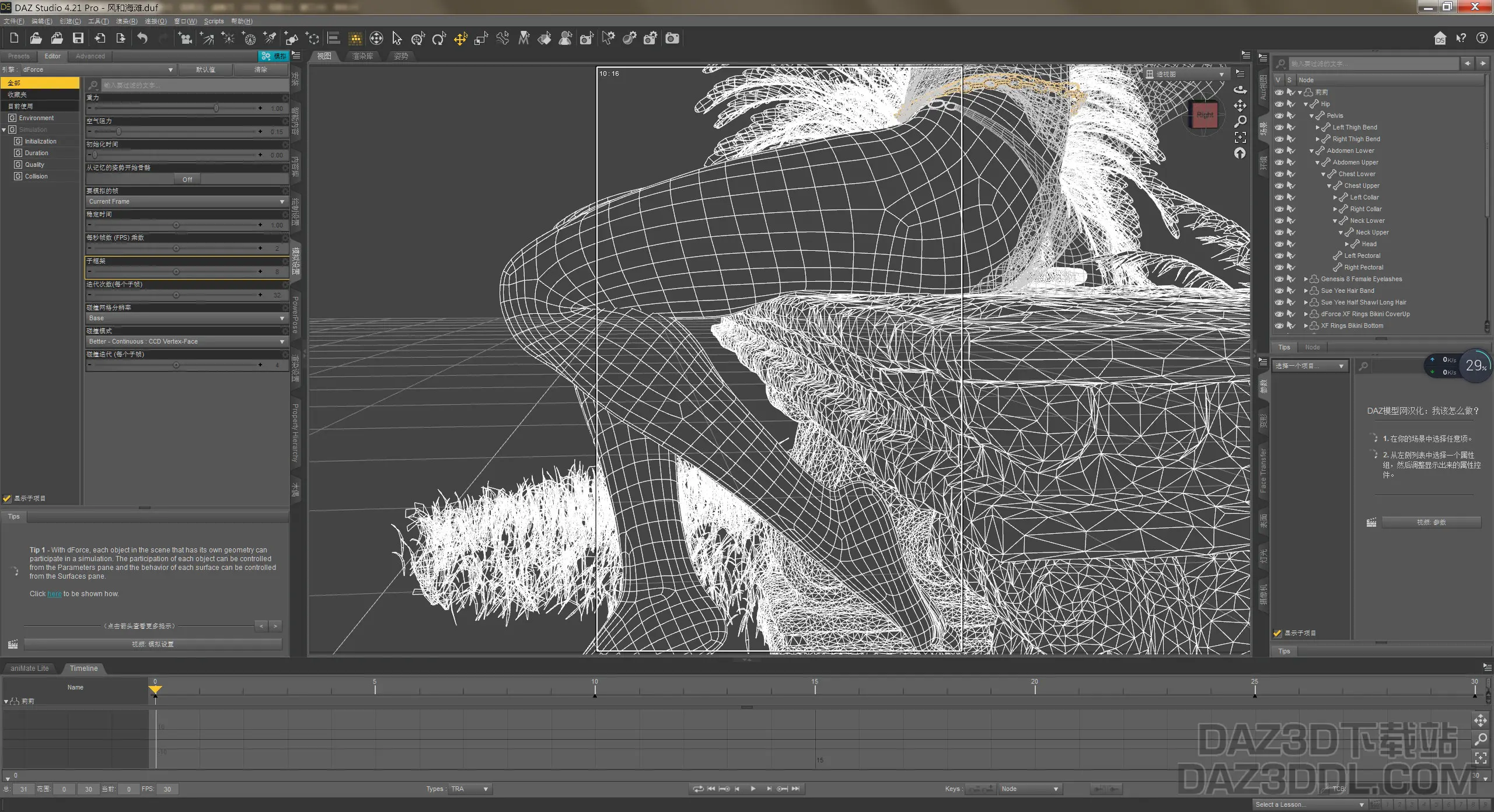
Task: Click the Undo arrow icon
Action: 142,38
